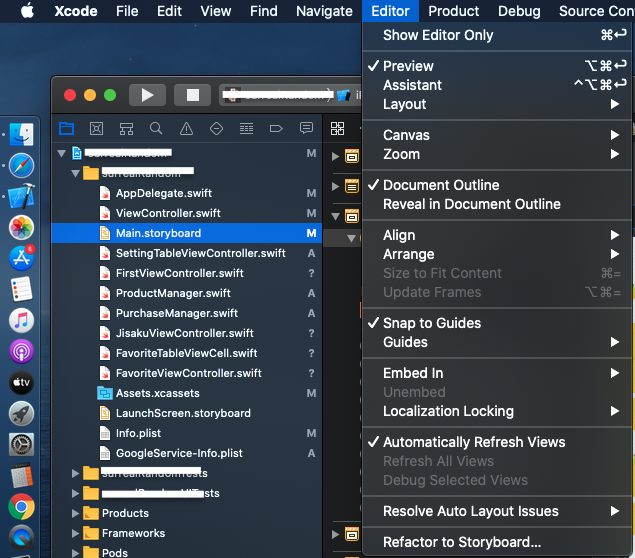
Task: Choose Refactor to Storyboard…
Action: [x=497, y=542]
